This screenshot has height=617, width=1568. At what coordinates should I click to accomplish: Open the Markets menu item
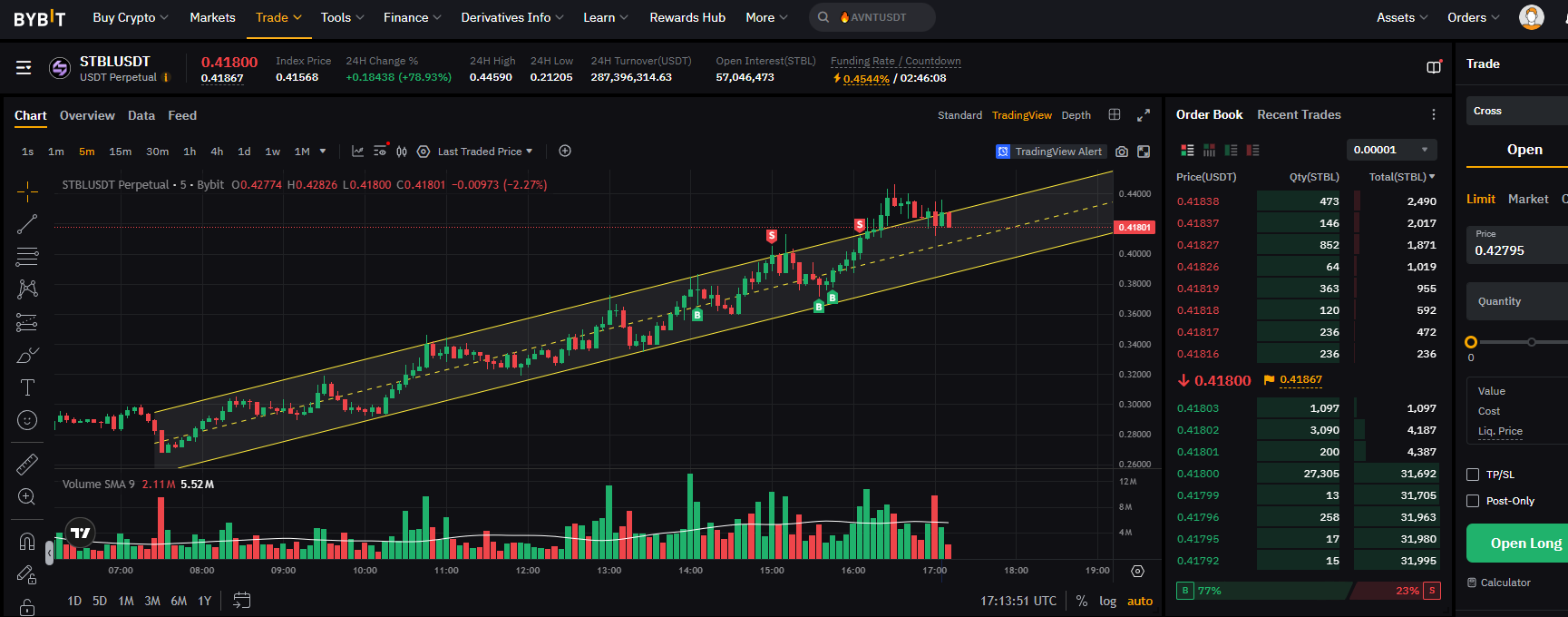[x=212, y=17]
